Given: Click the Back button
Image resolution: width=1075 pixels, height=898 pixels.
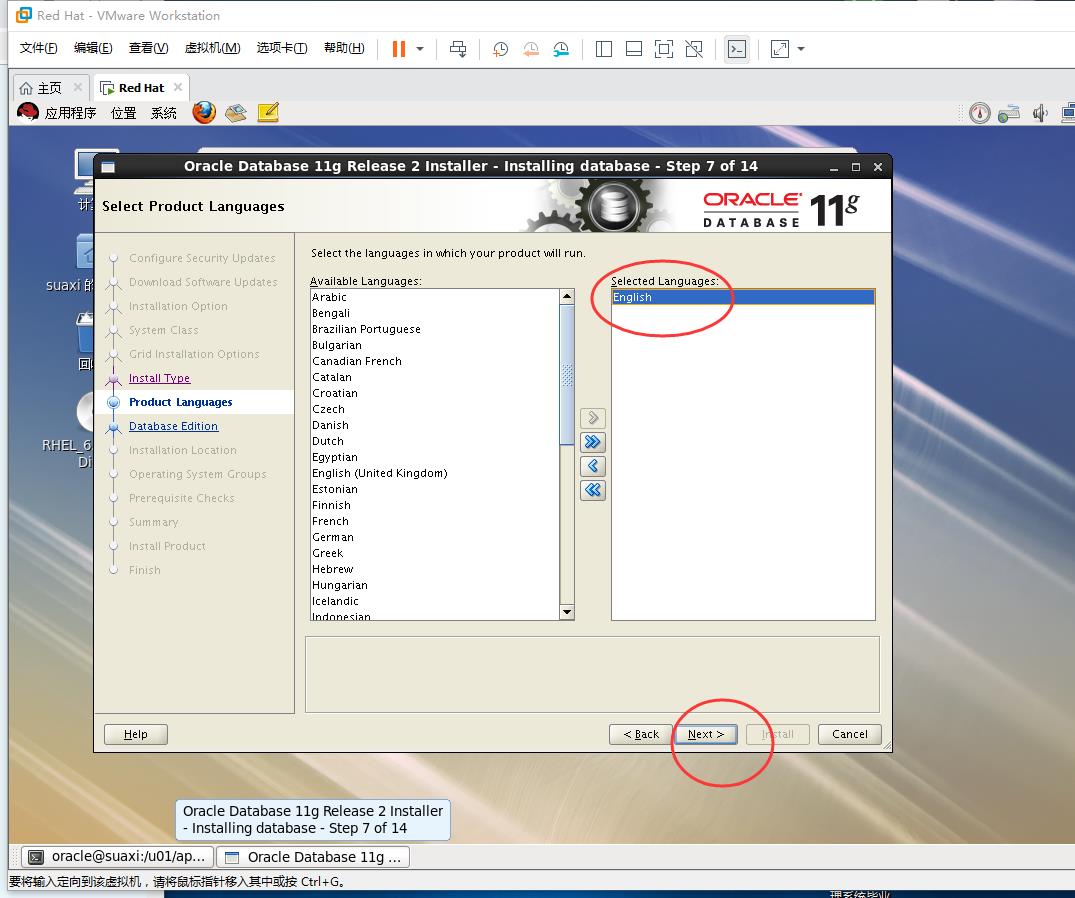Looking at the screenshot, I should 641,734.
